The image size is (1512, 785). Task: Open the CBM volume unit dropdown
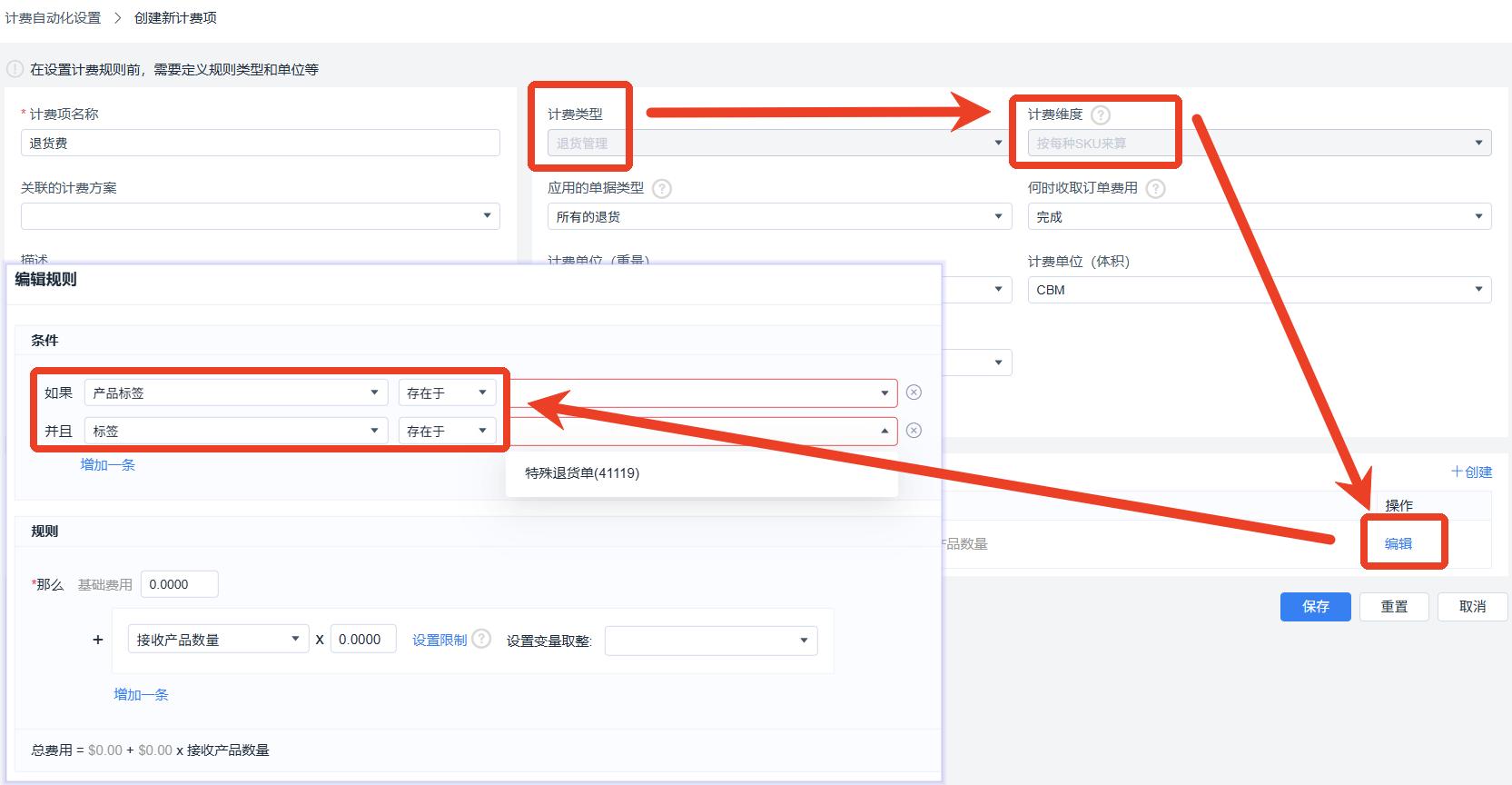tap(1260, 290)
